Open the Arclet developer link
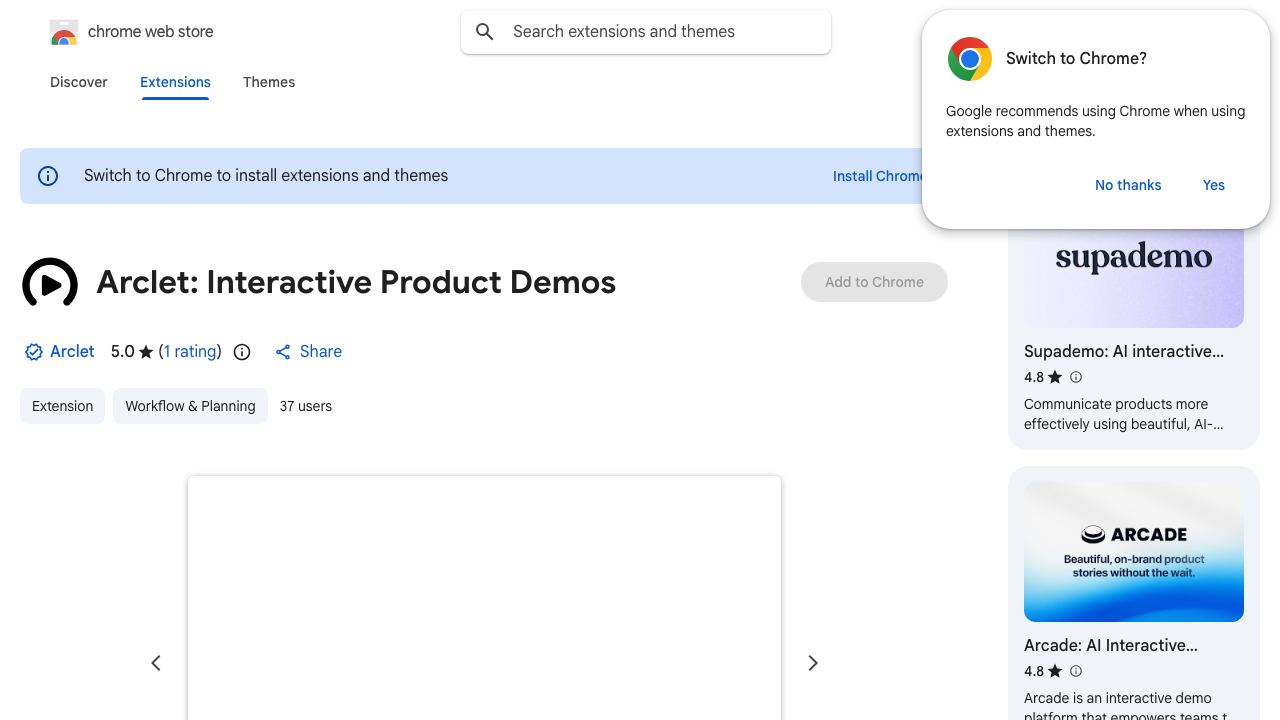The height and width of the screenshot is (720, 1280). tap(72, 352)
